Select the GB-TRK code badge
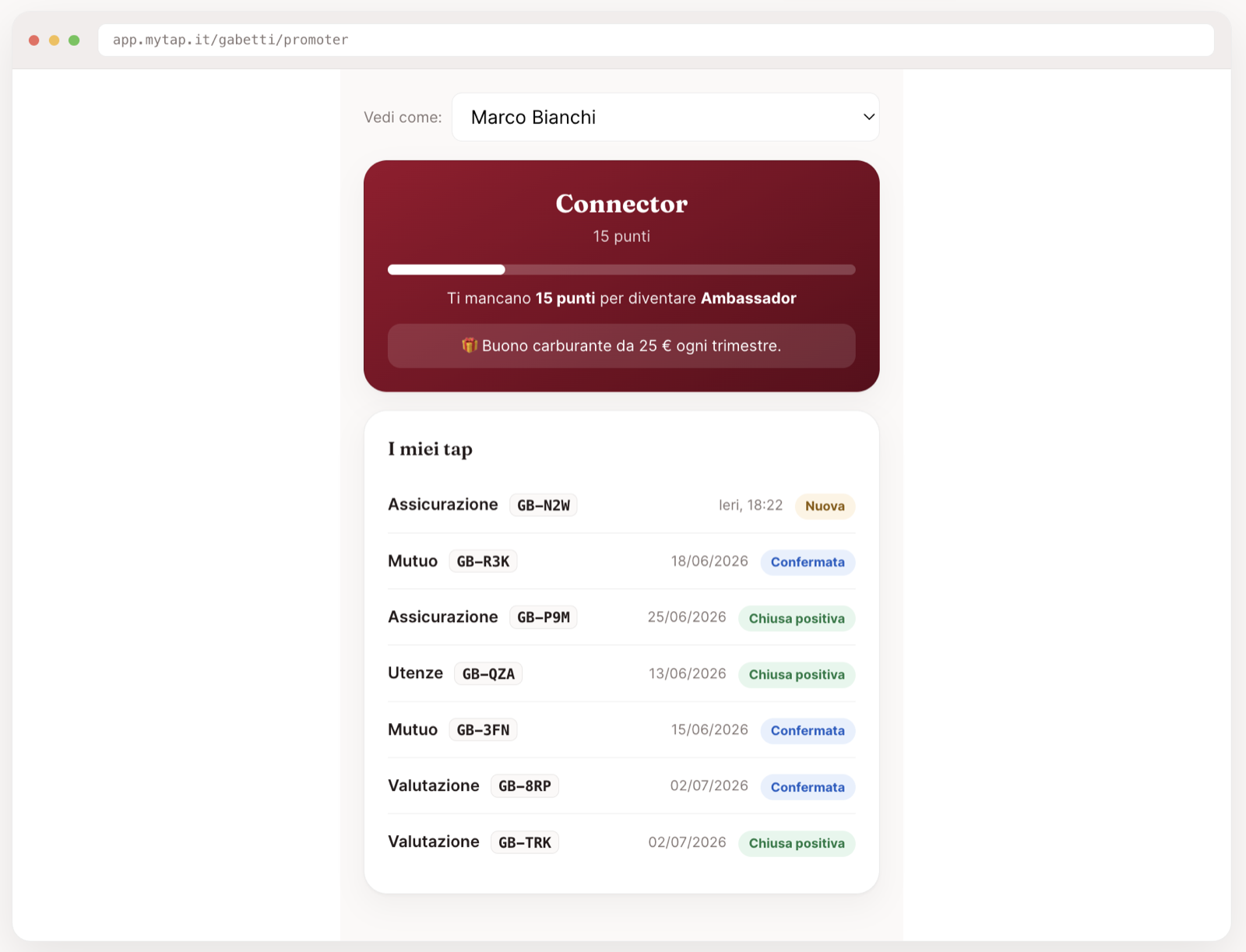Viewport: 1246px width, 952px height. point(525,842)
